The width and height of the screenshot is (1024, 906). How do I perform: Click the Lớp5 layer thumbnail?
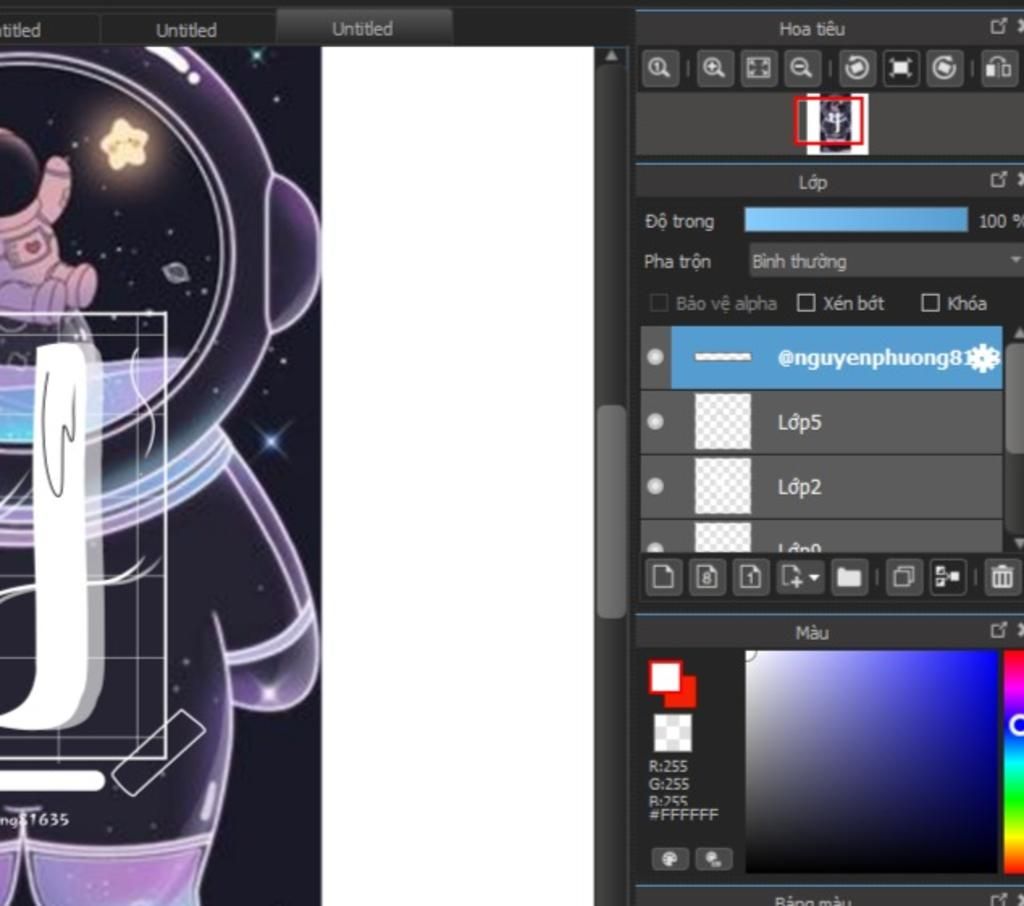click(x=723, y=422)
